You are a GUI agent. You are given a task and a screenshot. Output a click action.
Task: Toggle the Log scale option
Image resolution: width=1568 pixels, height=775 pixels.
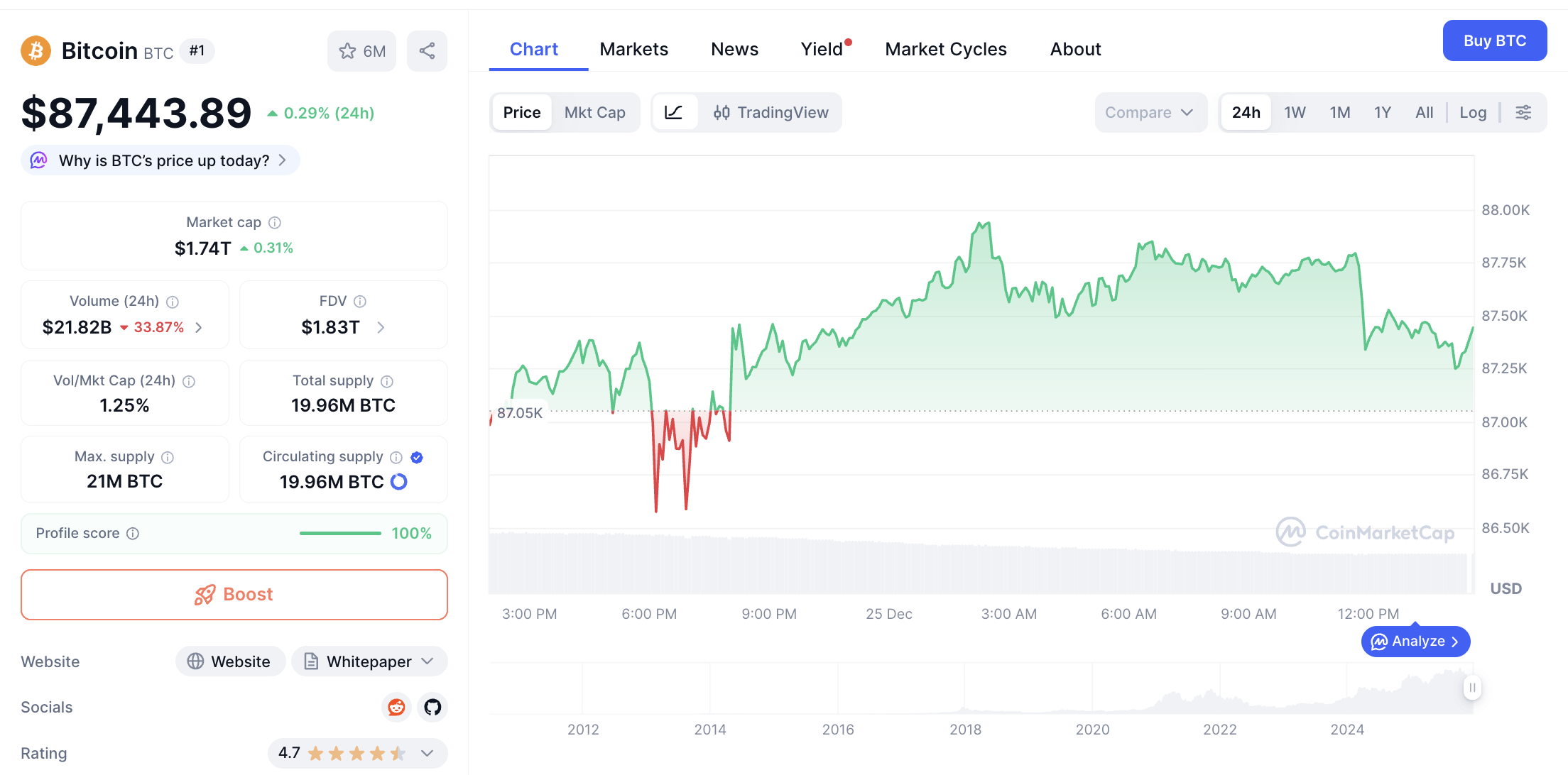tap(1473, 112)
